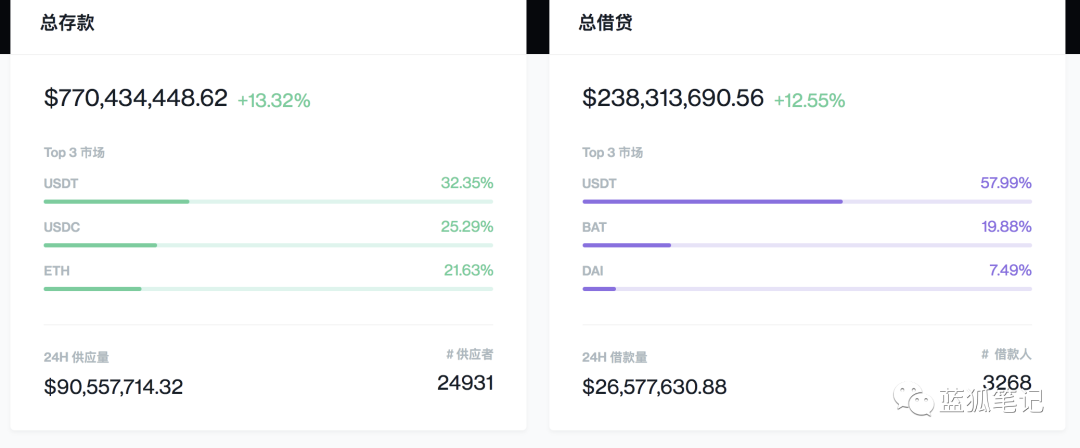
Task: Click the 24H 供应量 label
Action: tap(76, 358)
